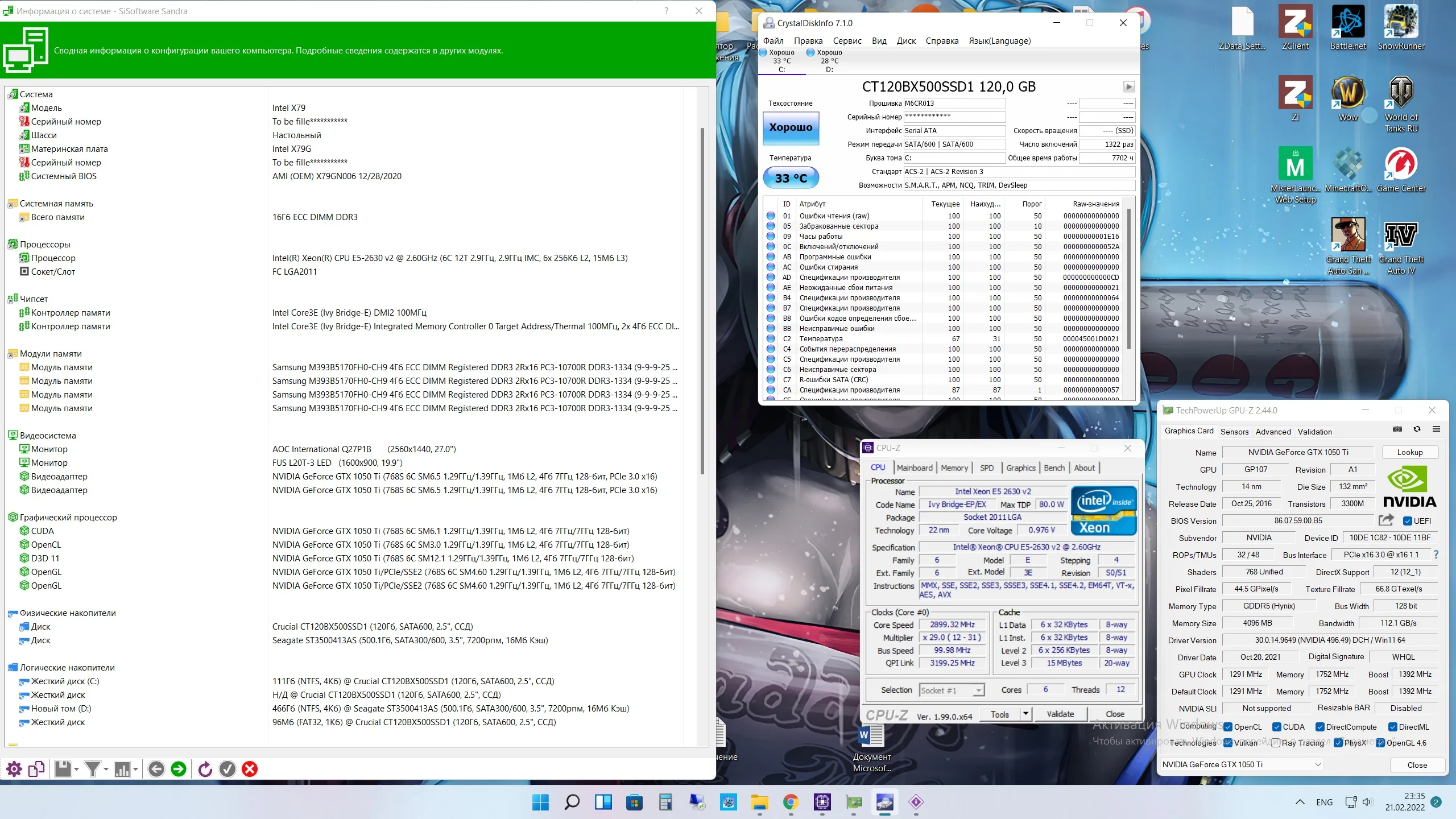Open the Сервис menu in CrystalDiskInfo
This screenshot has width=1456, height=819.
click(847, 41)
